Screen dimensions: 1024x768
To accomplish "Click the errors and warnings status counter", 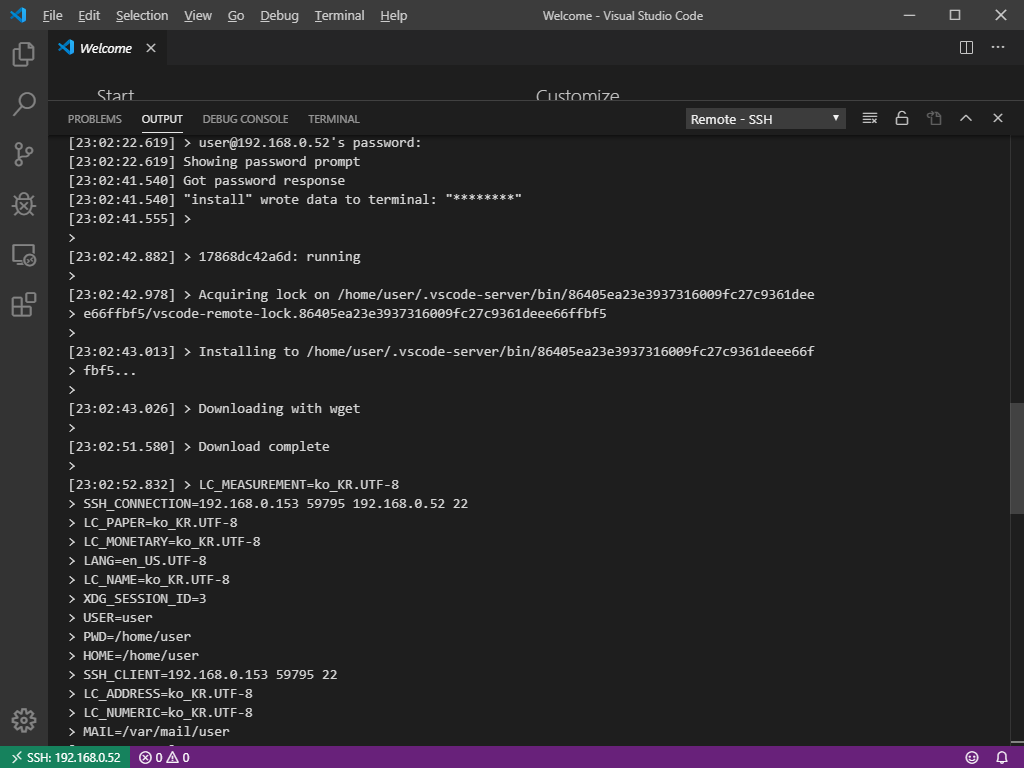I will [x=165, y=758].
